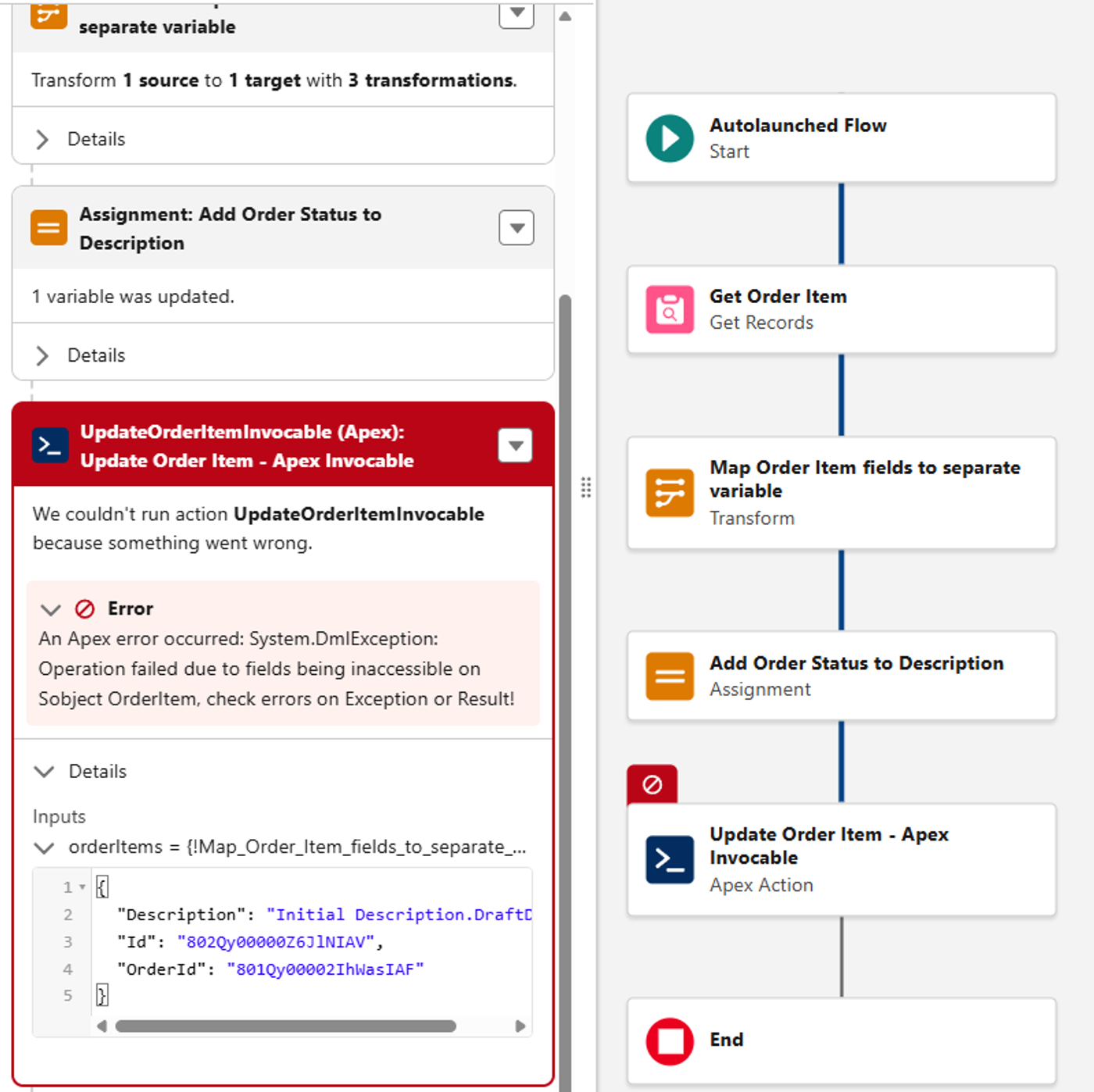Click the 'Transform 1 source to 1 target' summary

point(274,80)
